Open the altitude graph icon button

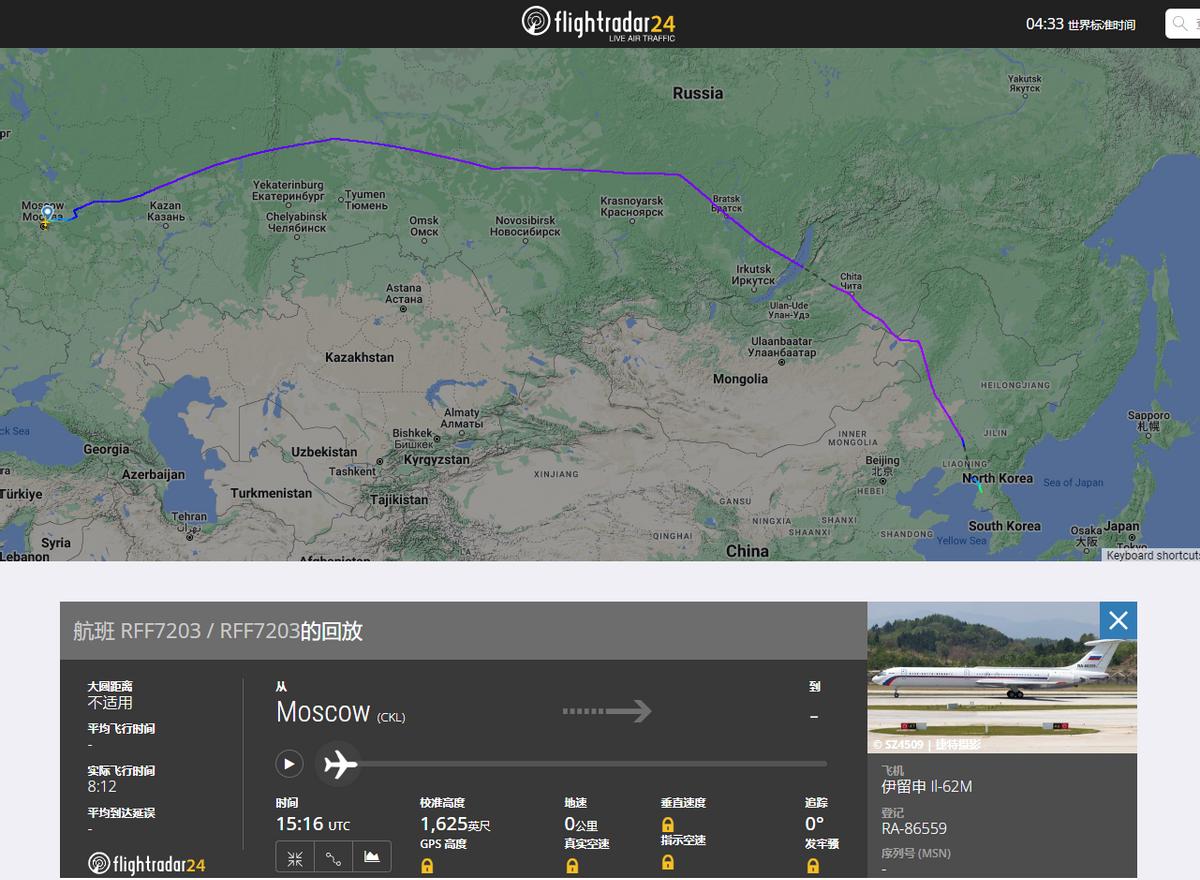pyautogui.click(x=371, y=857)
